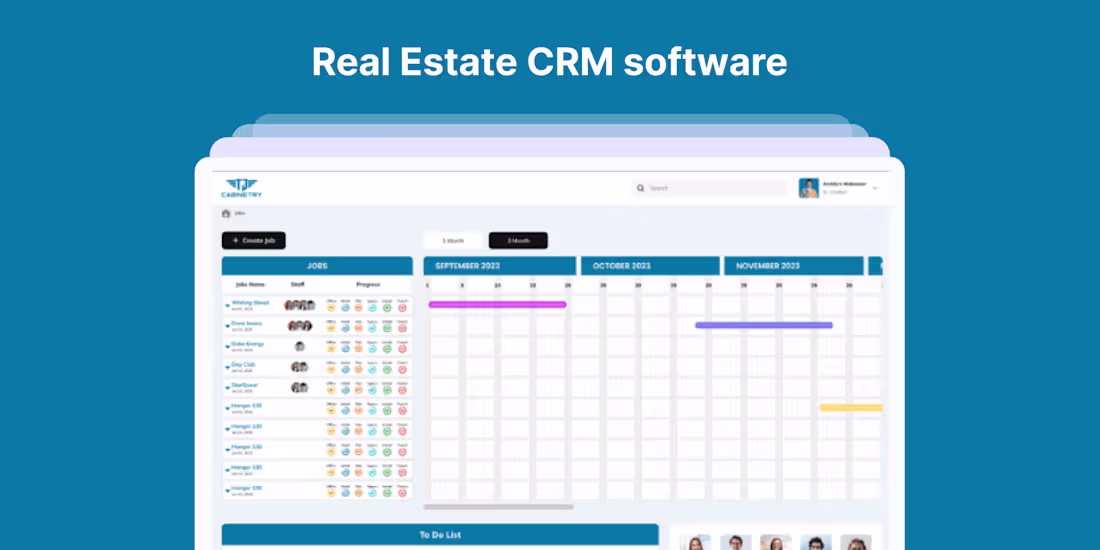Click the TJ Cabinetry logo
This screenshot has height=550, width=1100.
coord(241,187)
